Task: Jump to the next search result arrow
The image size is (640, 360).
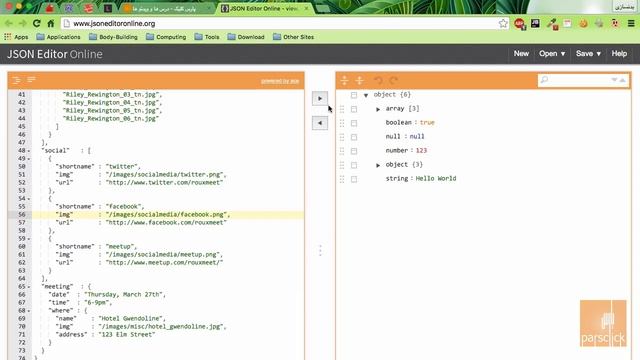Action: click(614, 80)
